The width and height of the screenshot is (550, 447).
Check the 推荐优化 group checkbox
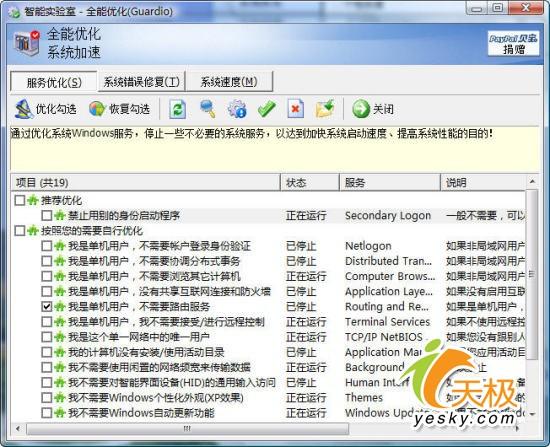click(20, 200)
